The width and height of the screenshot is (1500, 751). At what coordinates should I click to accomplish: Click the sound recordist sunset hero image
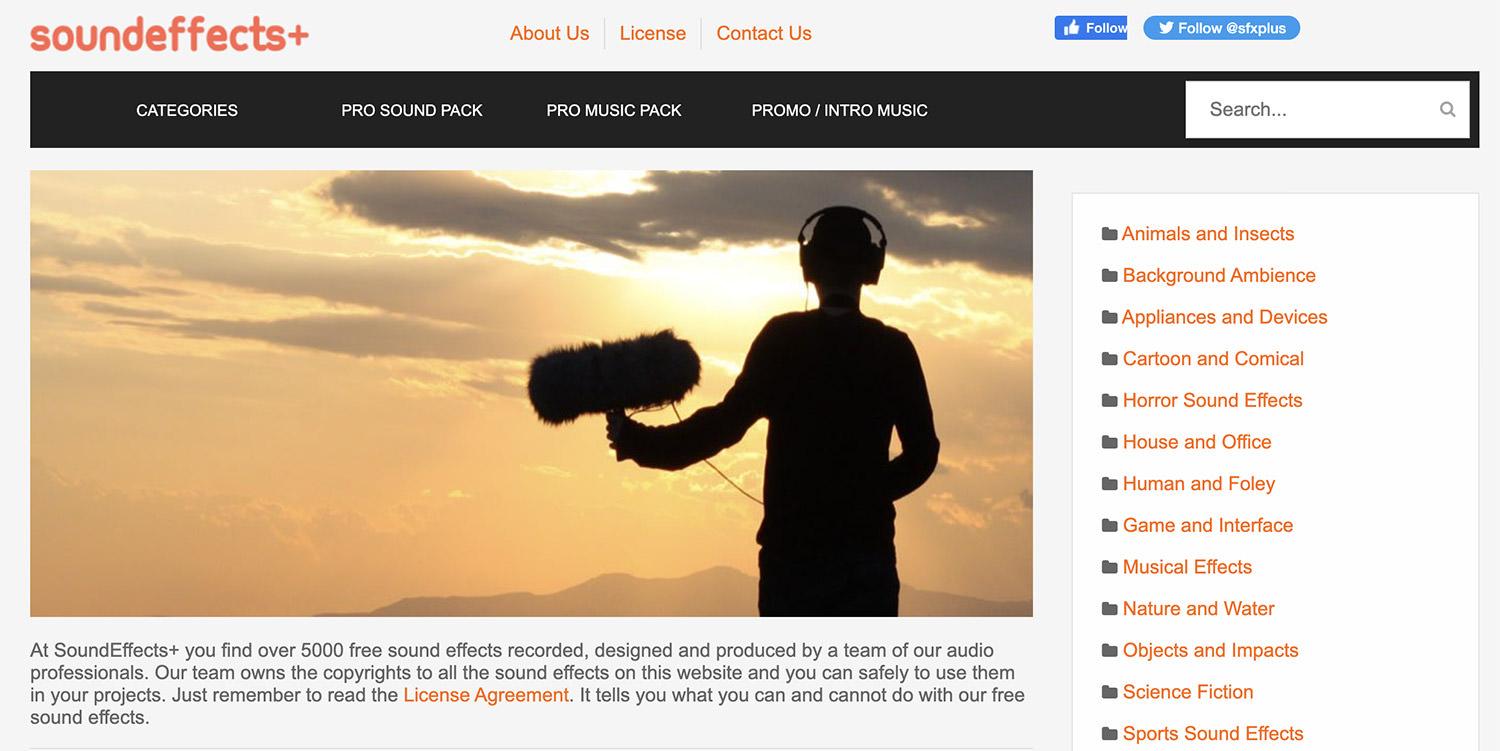531,393
